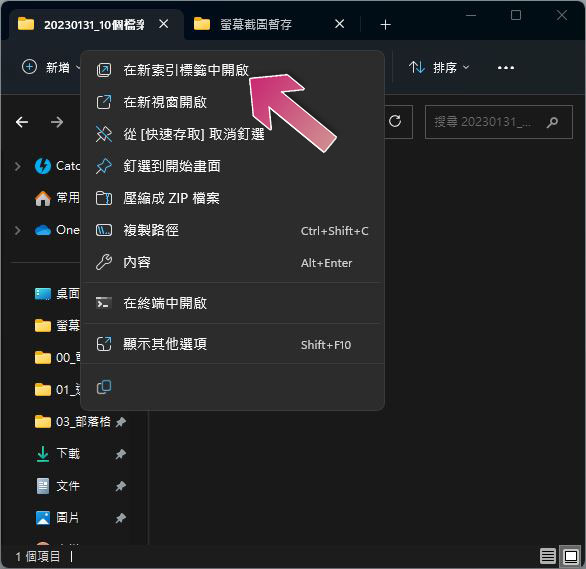This screenshot has height=569, width=586.
Task: Choose Open in new window option
Action: pyautogui.click(x=232, y=102)
